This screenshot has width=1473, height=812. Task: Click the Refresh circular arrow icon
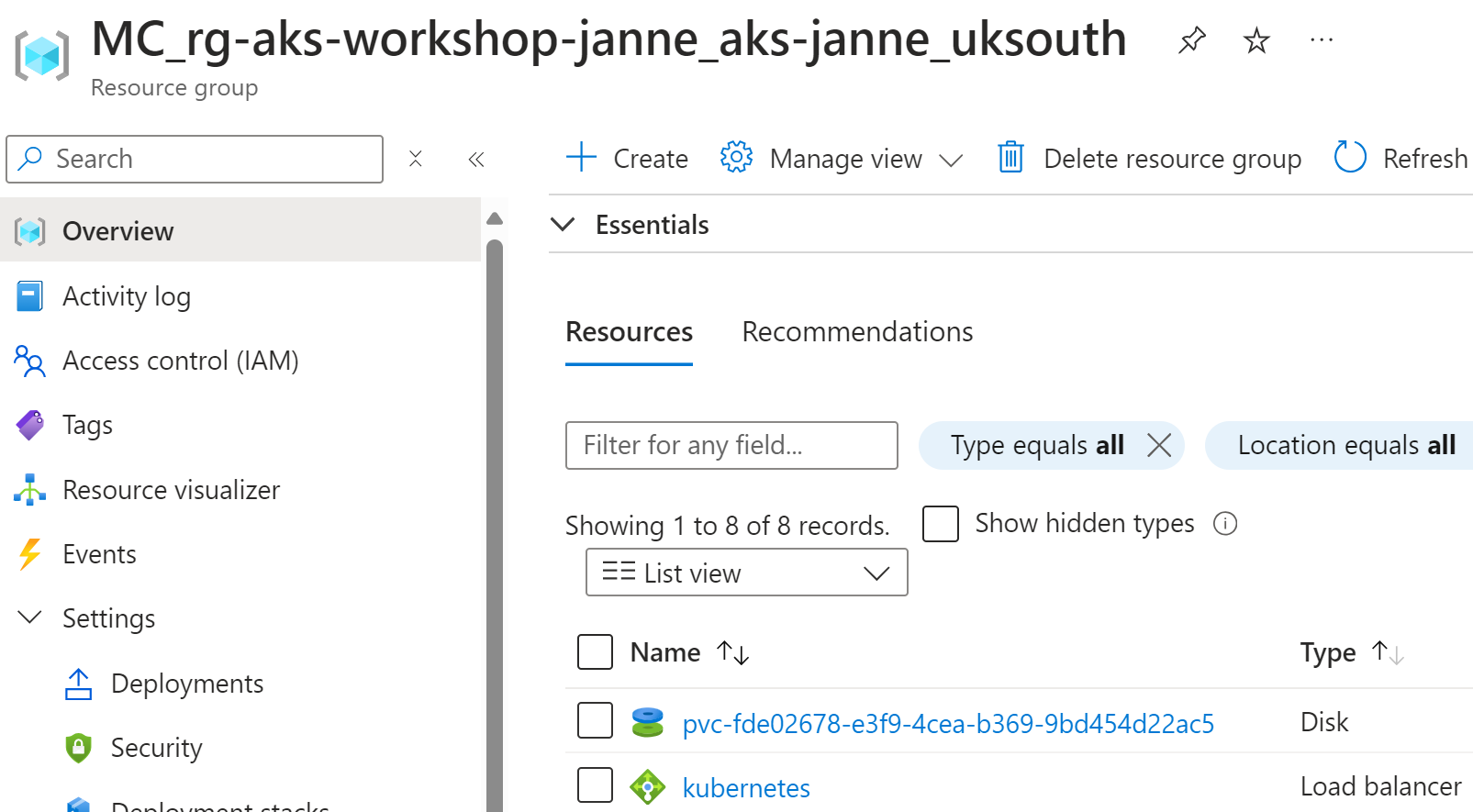1350,158
